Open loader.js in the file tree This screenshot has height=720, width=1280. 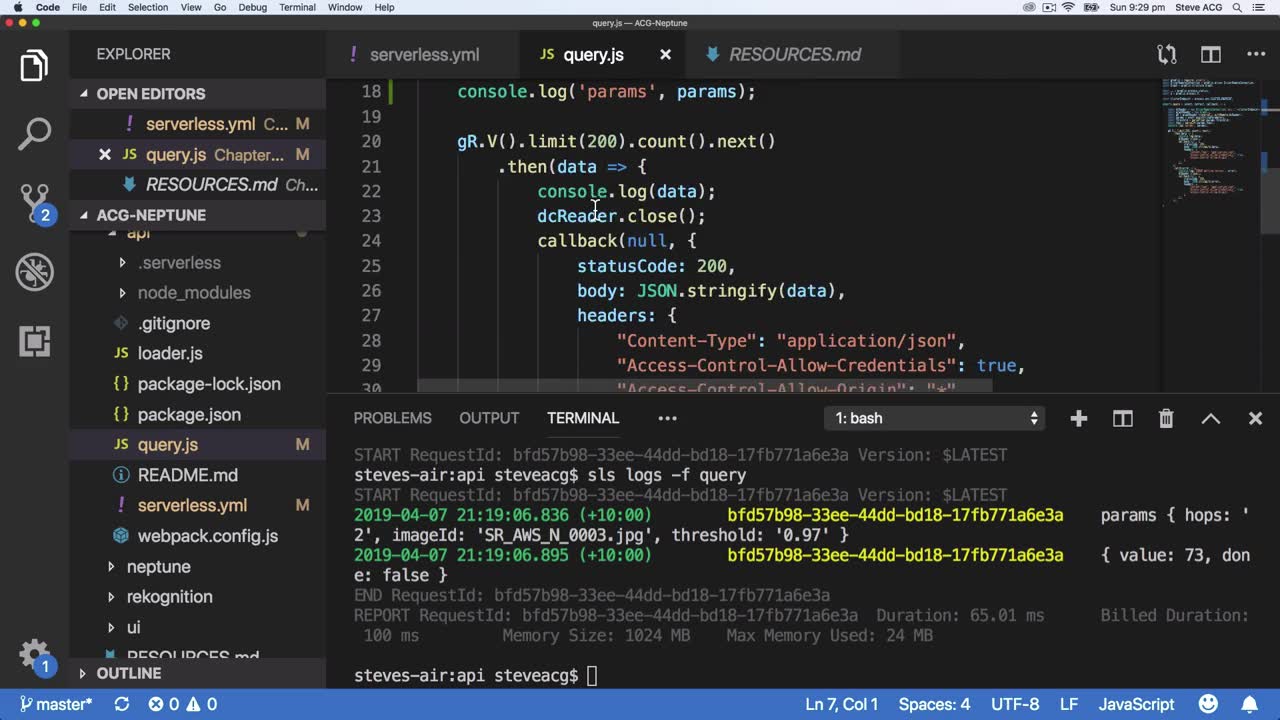(x=170, y=353)
